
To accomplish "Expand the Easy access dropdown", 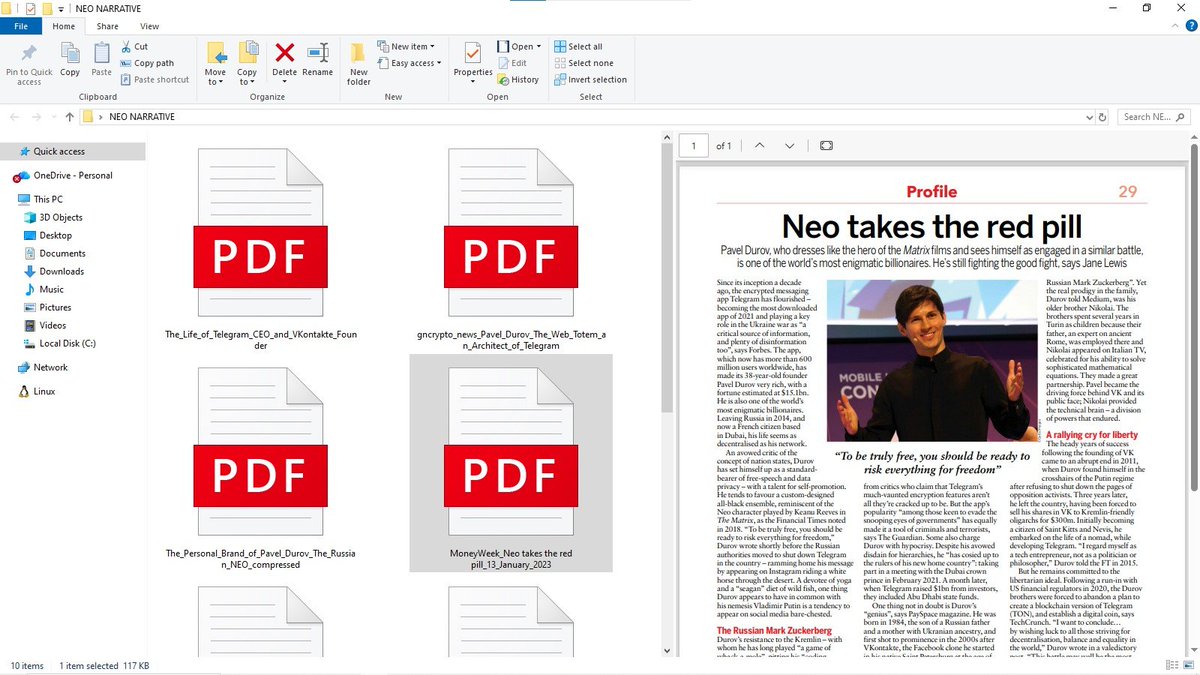I will [410, 63].
